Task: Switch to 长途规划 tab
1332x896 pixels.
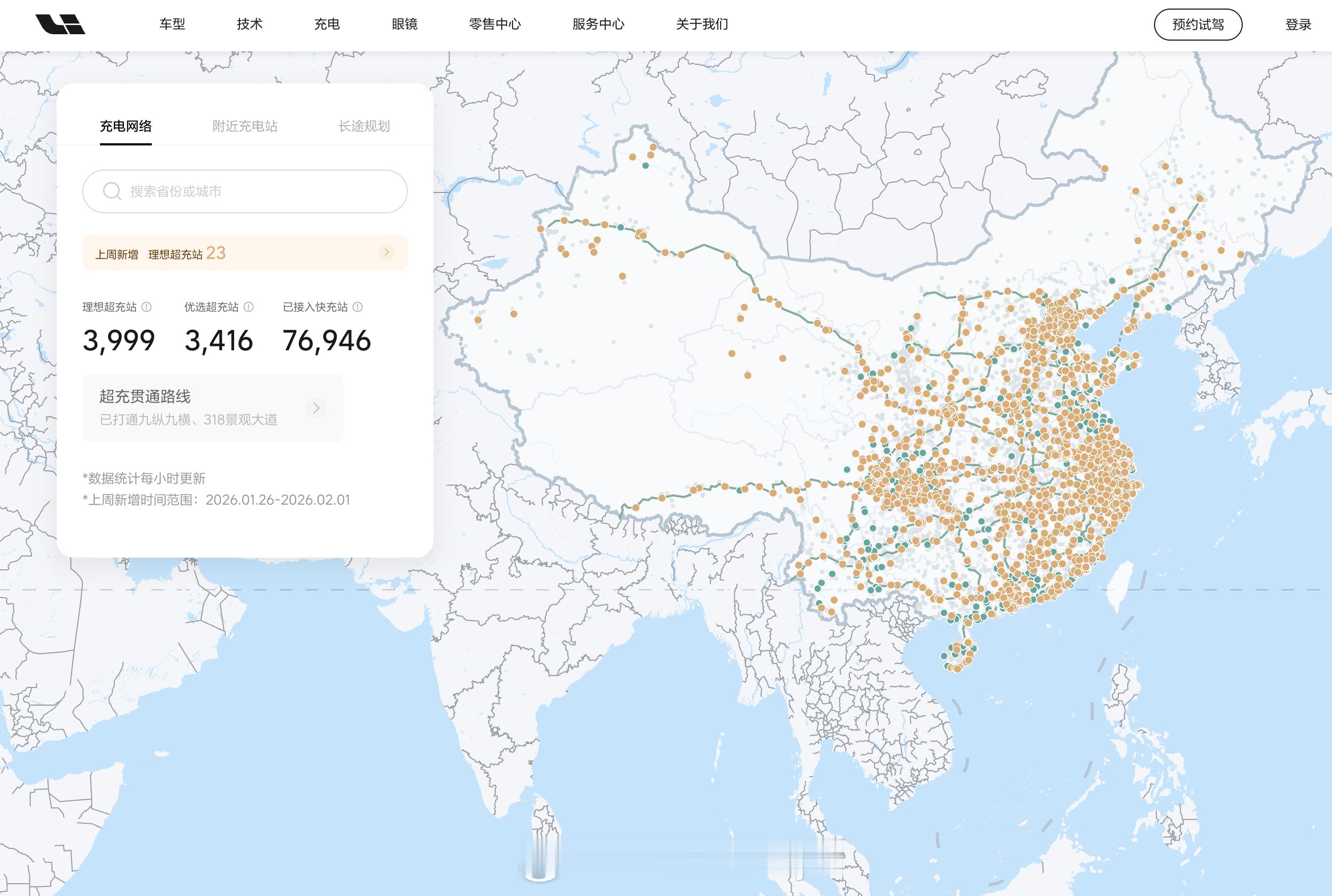Action: (364, 126)
